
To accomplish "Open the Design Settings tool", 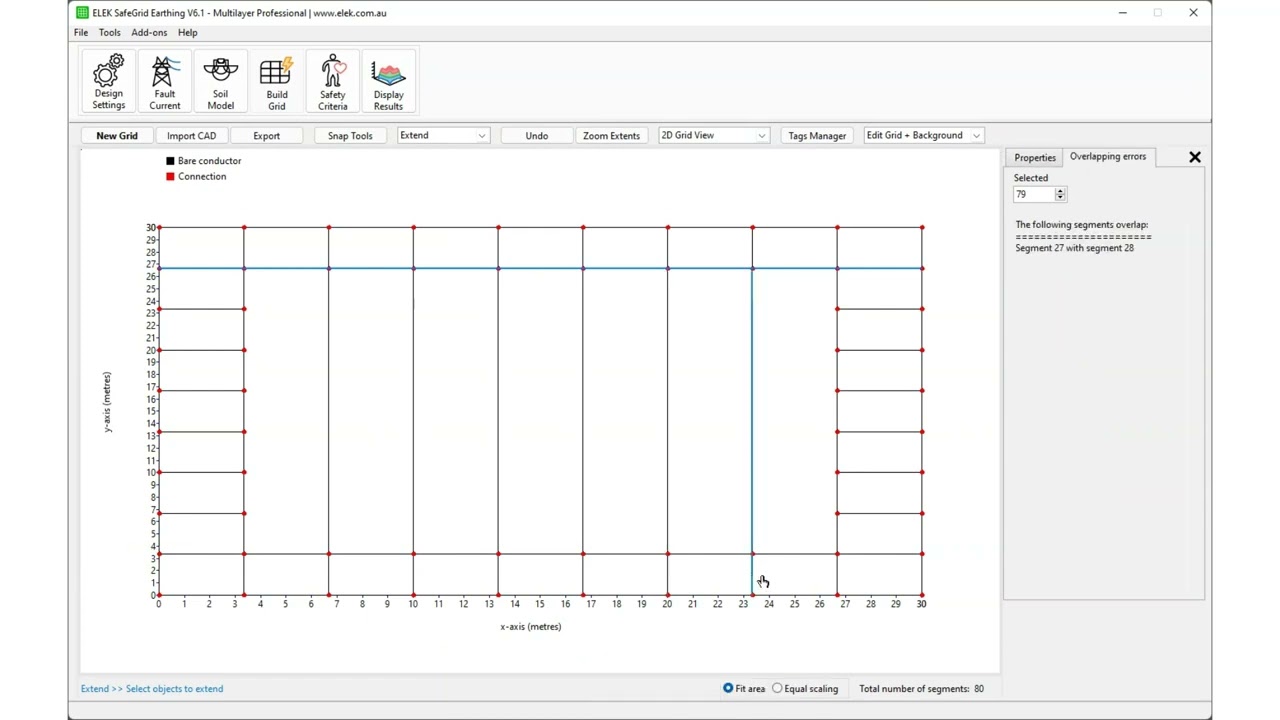I will coord(109,82).
